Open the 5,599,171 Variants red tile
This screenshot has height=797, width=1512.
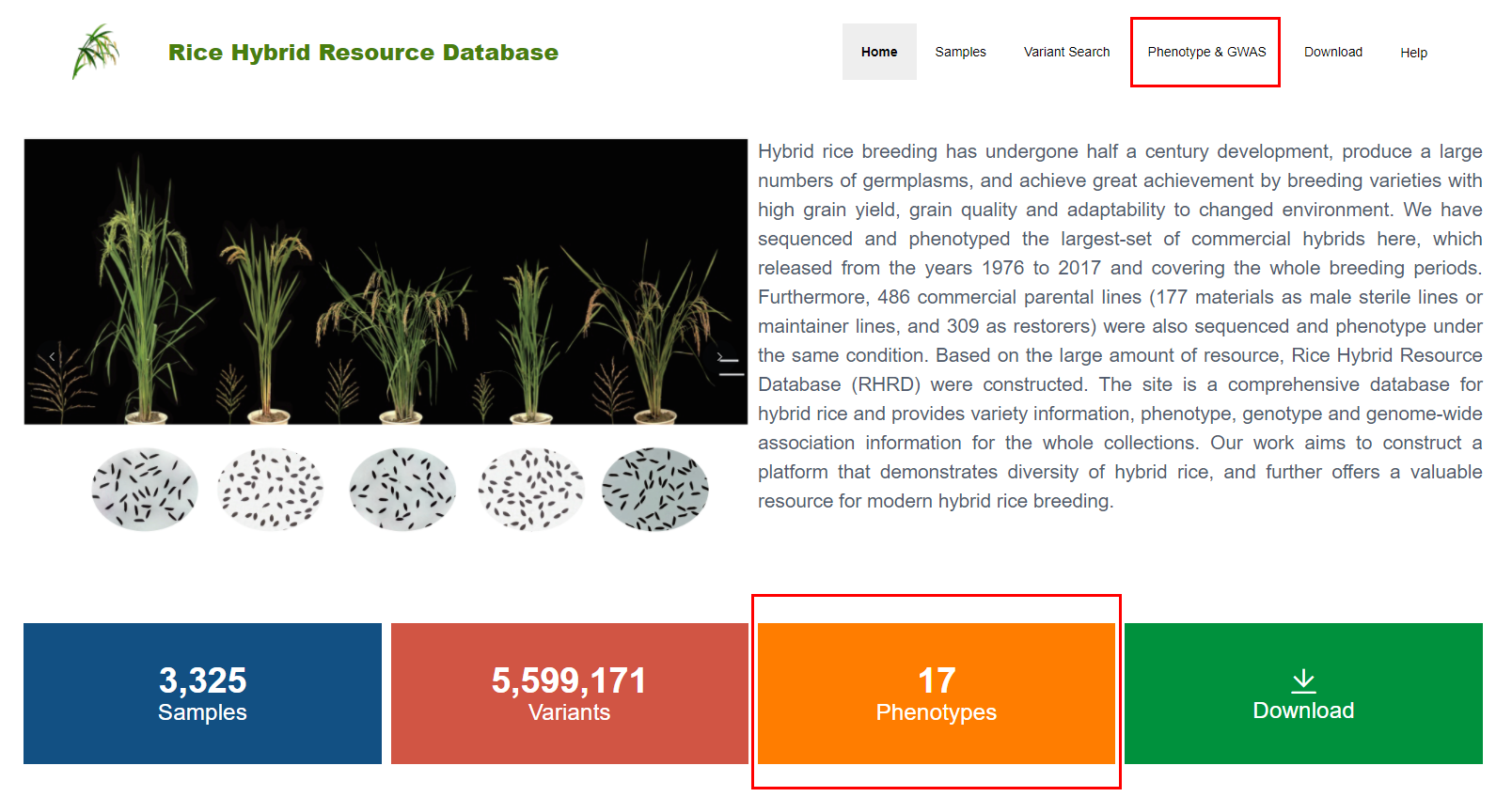tap(570, 694)
